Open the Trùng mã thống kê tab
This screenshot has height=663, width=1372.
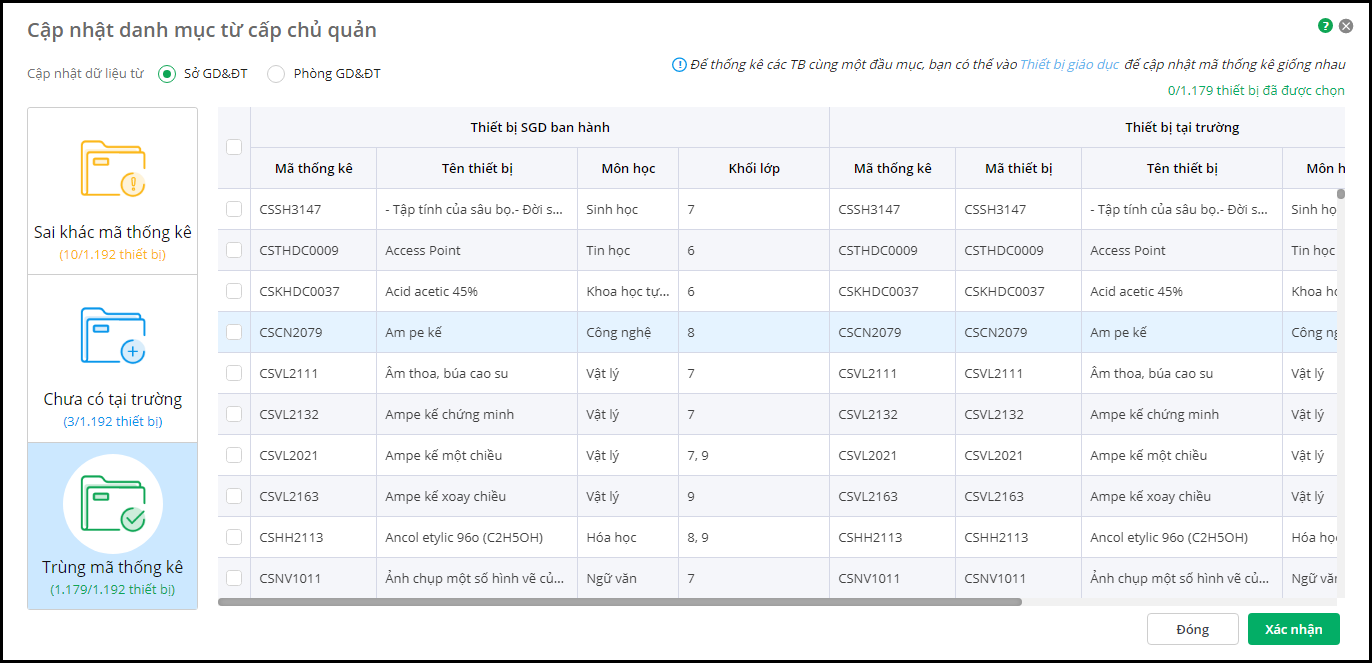(x=113, y=567)
